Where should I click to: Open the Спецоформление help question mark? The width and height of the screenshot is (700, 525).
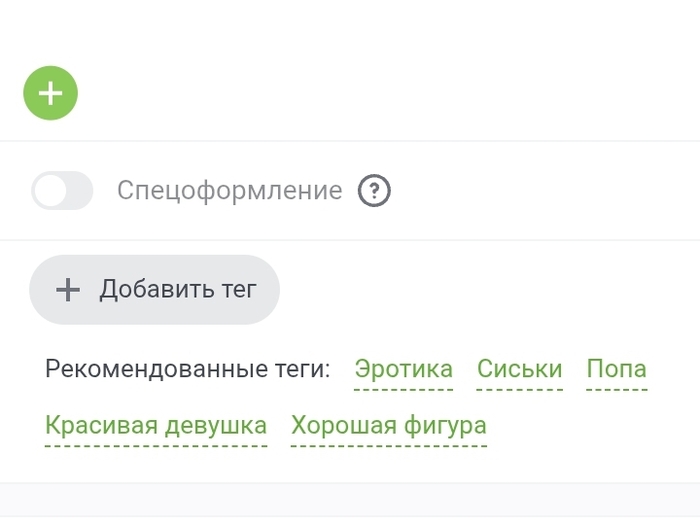point(374,190)
